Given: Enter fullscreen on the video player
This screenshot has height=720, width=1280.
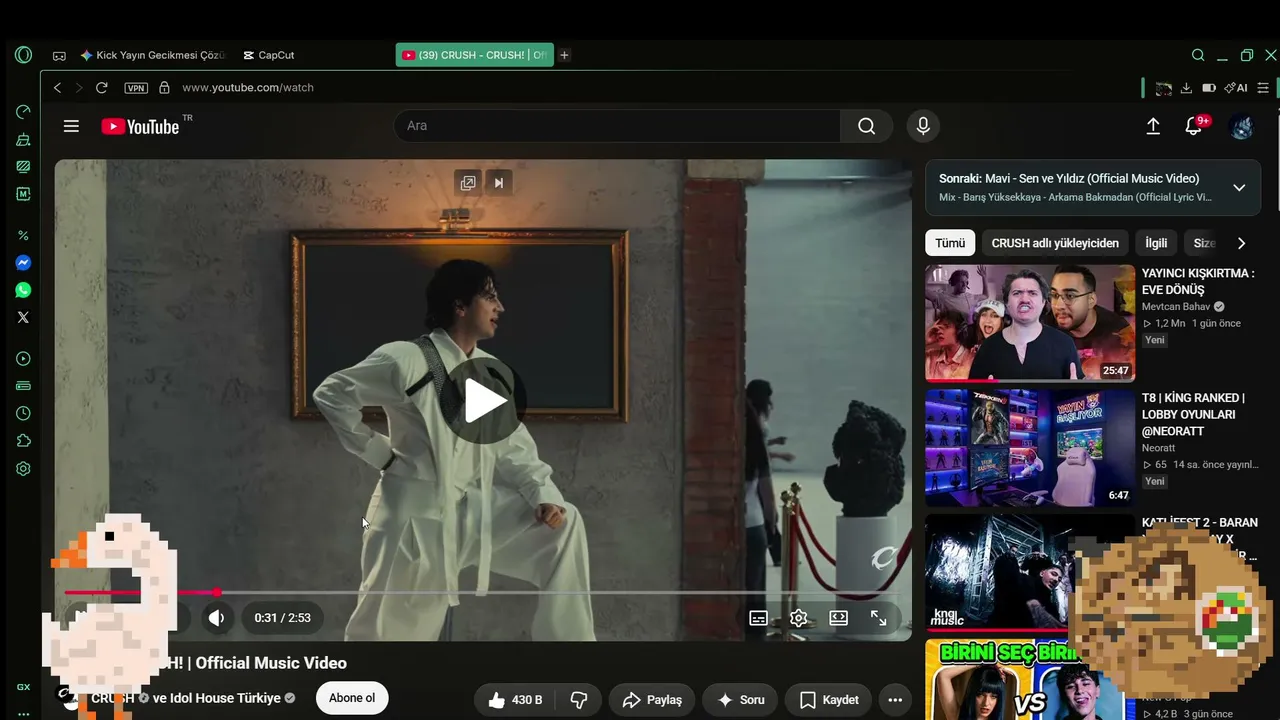Looking at the screenshot, I should (878, 618).
